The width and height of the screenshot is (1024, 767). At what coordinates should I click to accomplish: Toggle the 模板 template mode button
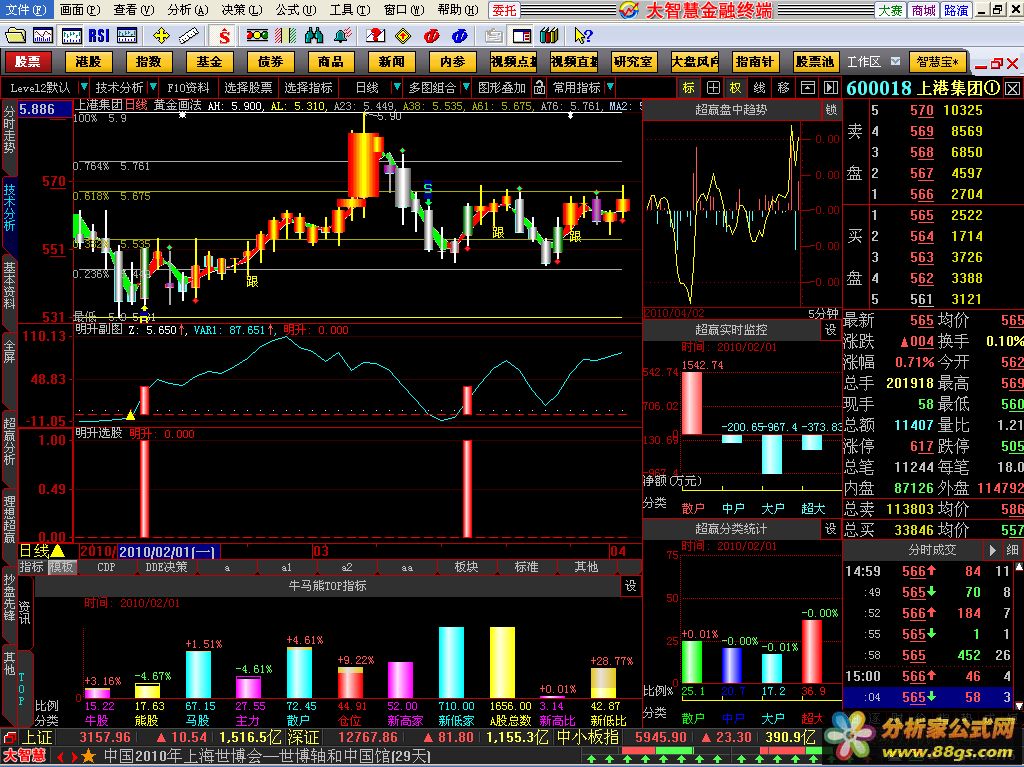[x=62, y=567]
